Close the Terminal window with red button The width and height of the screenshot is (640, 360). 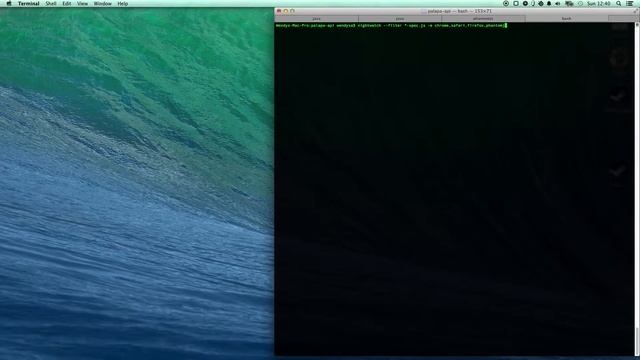tap(279, 11)
